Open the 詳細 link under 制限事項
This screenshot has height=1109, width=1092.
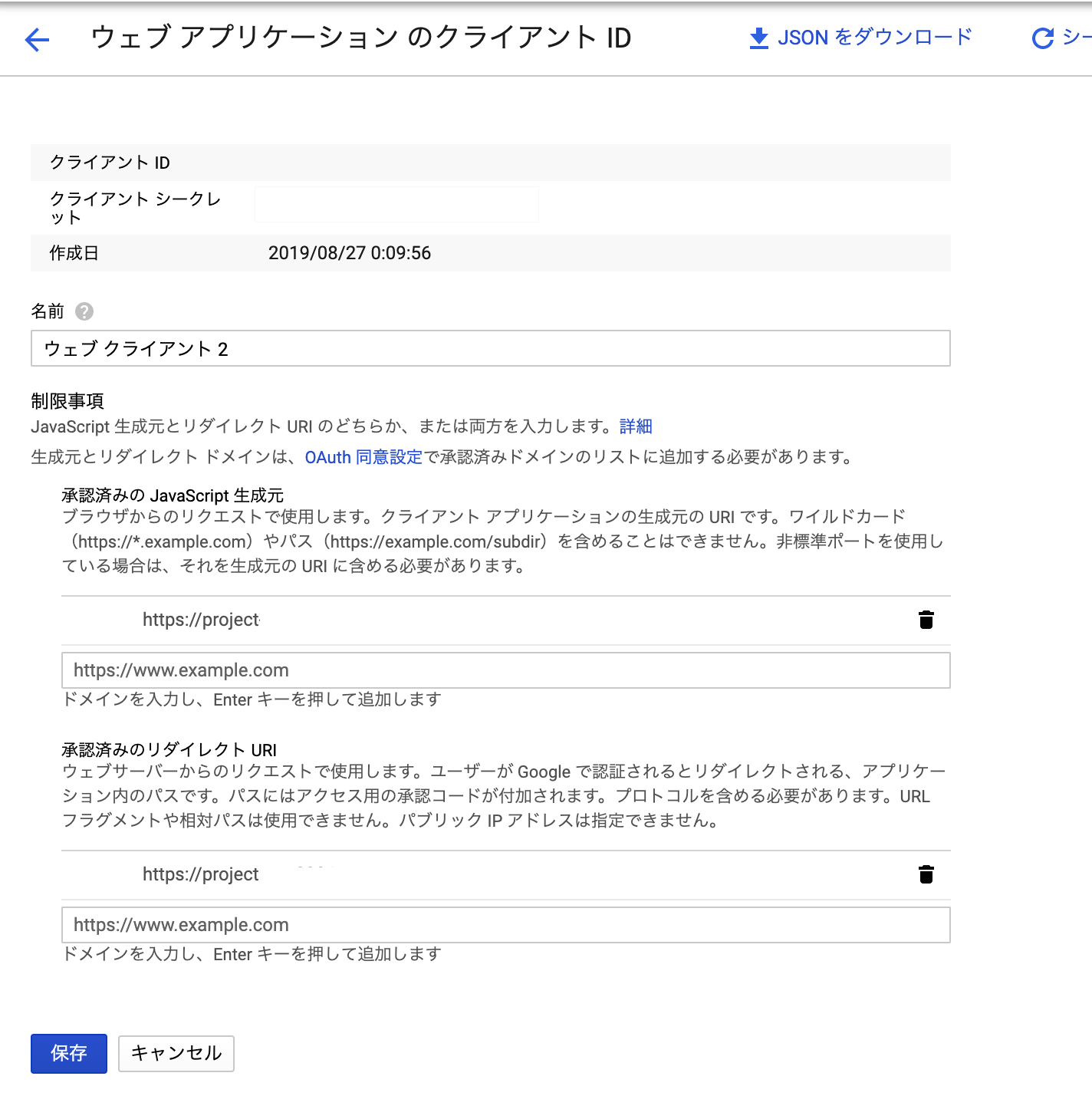[x=635, y=426]
